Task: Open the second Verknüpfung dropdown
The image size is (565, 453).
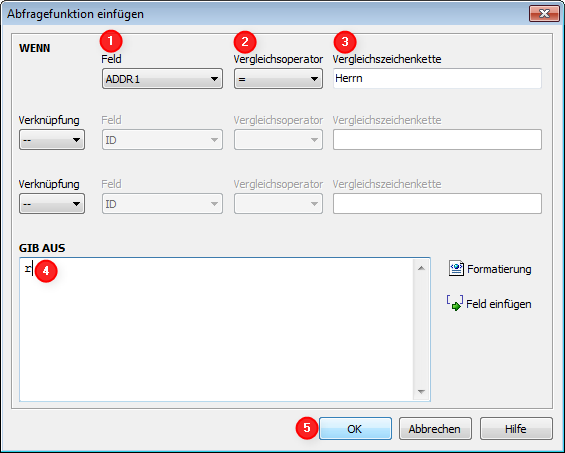Action: coord(52,204)
